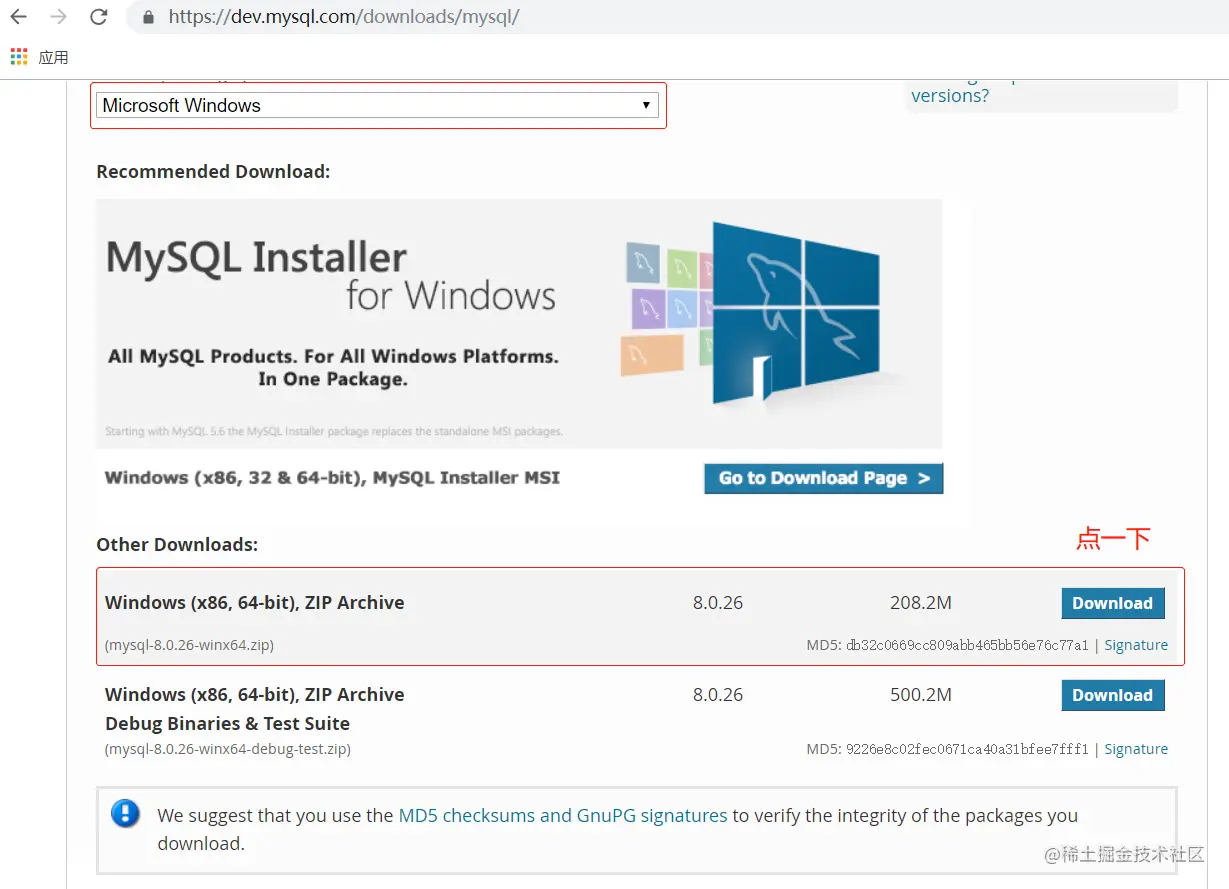The image size is (1229, 889).
Task: Click the Windows (x86, 32 & 64-bit), MySQL Installer MSI text
Action: (x=332, y=478)
